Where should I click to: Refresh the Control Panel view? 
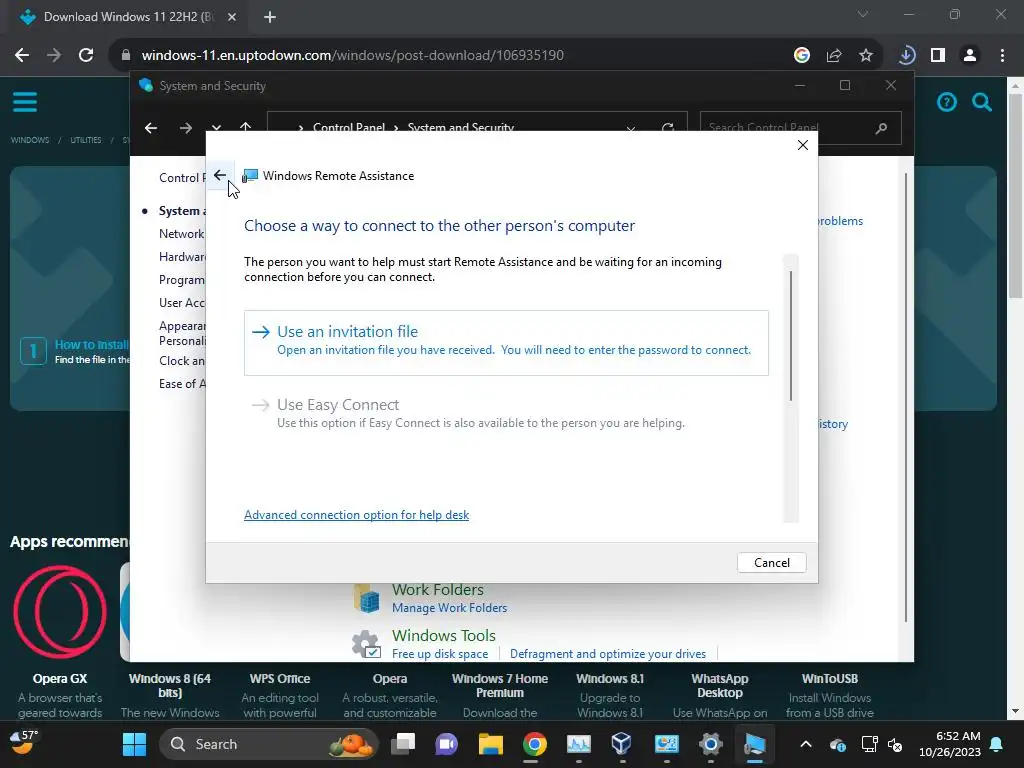[x=667, y=128]
